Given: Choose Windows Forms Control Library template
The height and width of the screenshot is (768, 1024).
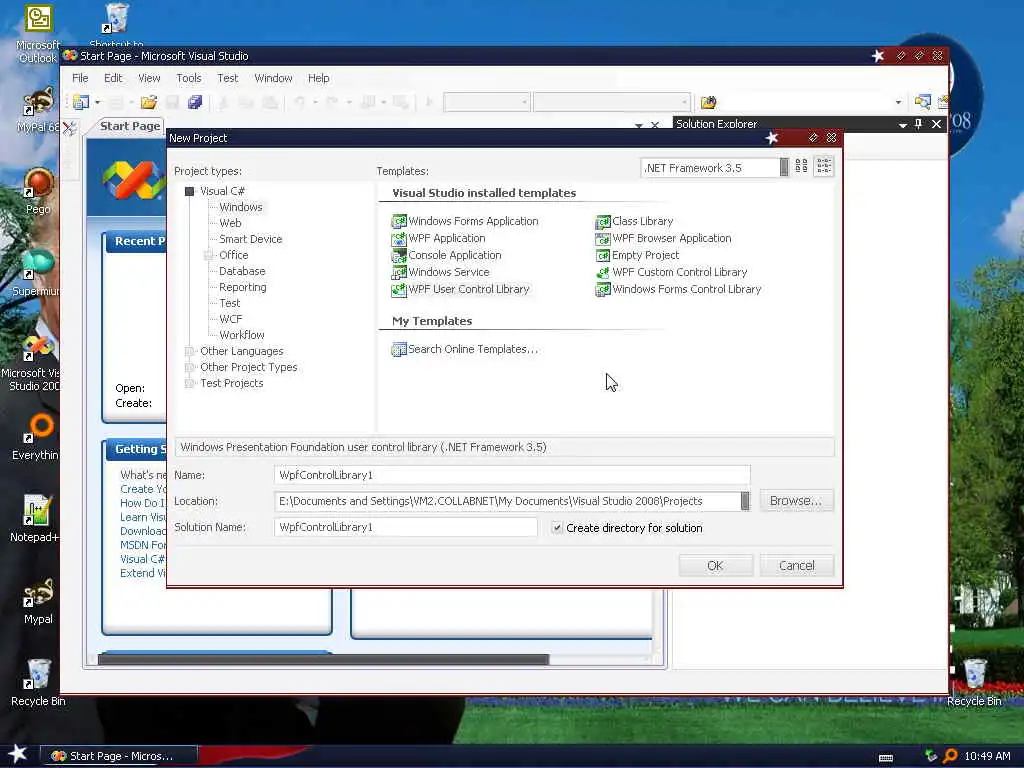Looking at the screenshot, I should pyautogui.click(x=679, y=289).
